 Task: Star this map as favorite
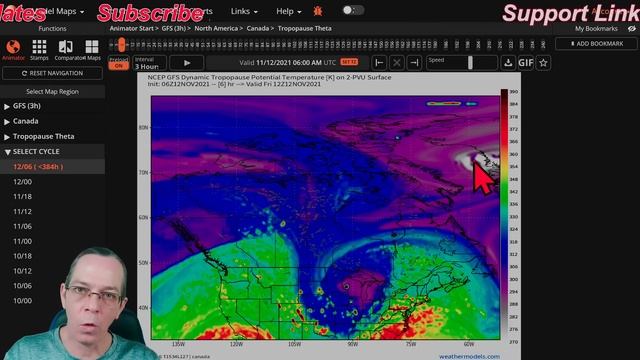coord(543,63)
